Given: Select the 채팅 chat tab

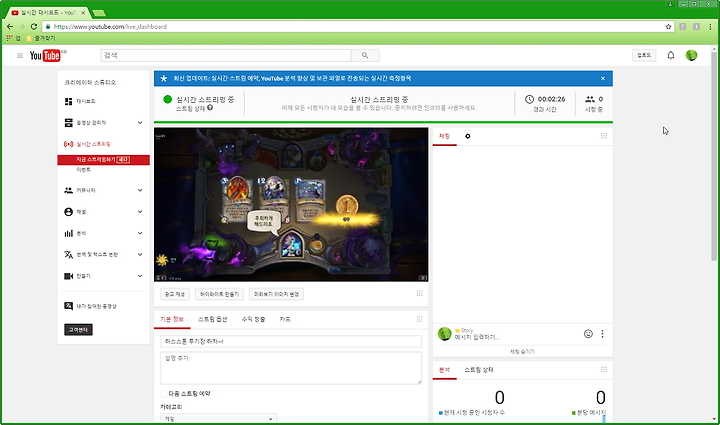Looking at the screenshot, I should (x=444, y=136).
